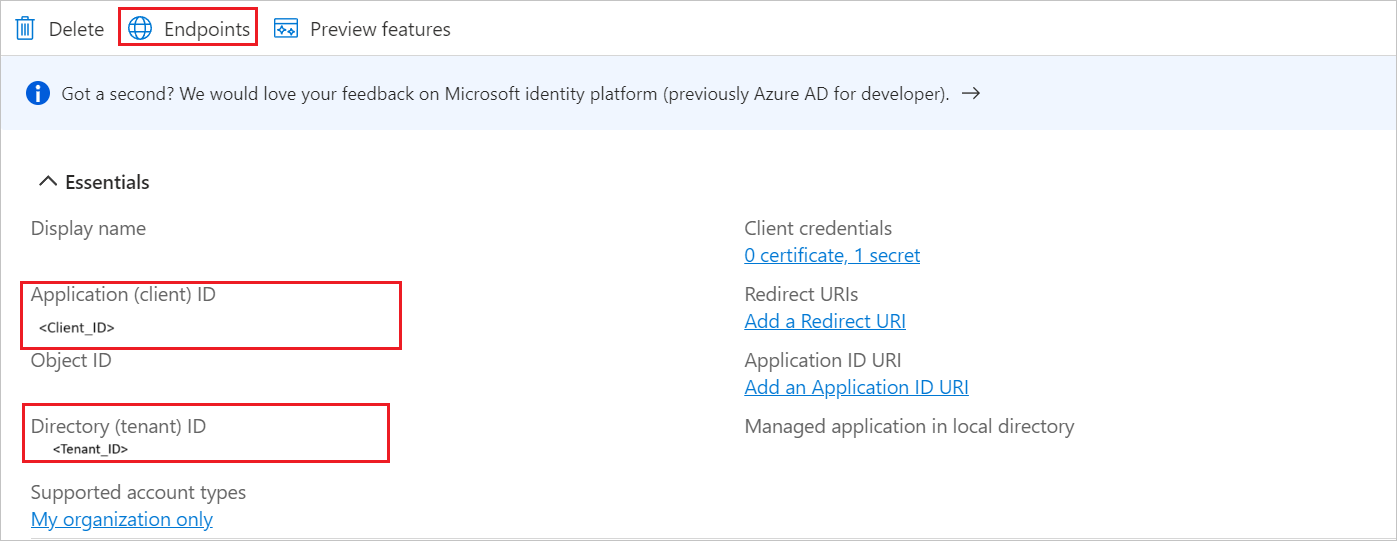The width and height of the screenshot is (1397, 541).
Task: Open Endpoints via the globe icon
Action: pyautogui.click(x=140, y=29)
